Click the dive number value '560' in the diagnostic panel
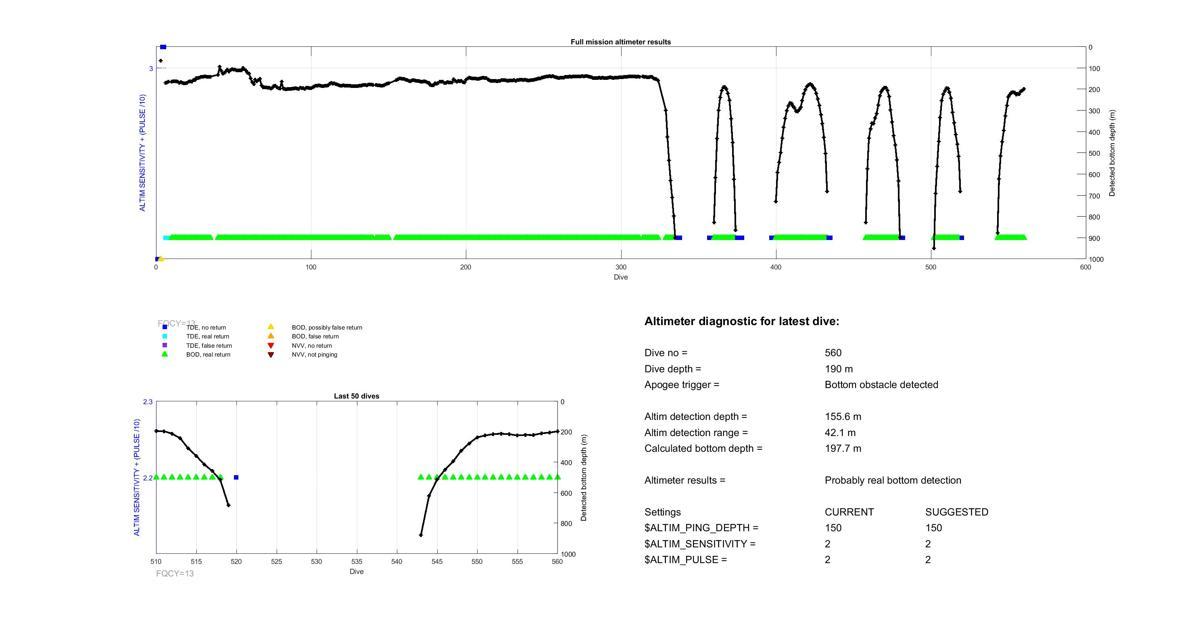This screenshot has width=1200, height=622. 833,353
